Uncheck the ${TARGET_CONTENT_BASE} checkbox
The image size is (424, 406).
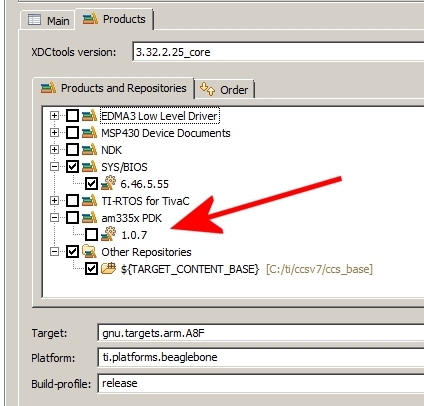91,269
